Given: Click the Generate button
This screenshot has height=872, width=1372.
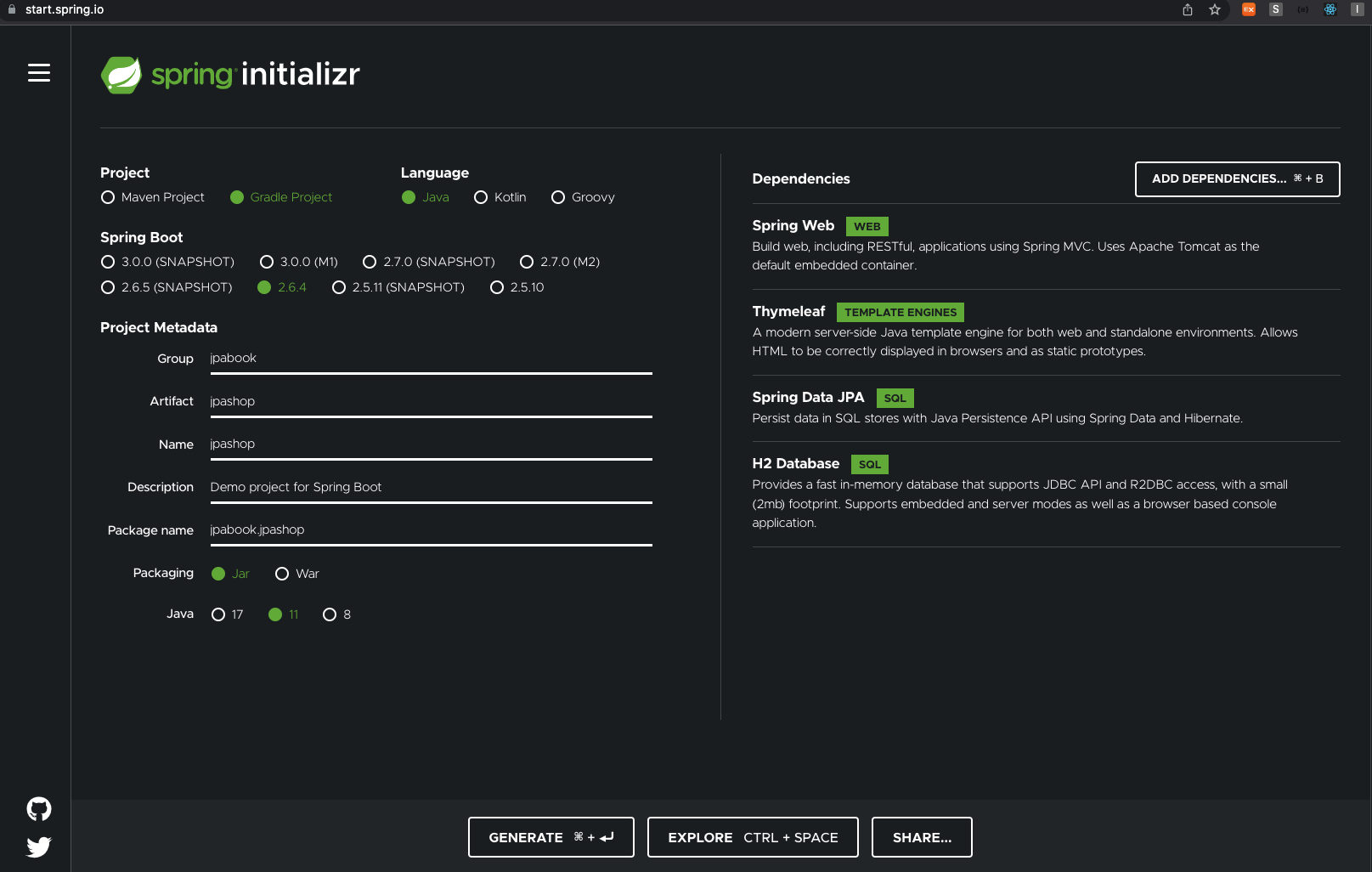Looking at the screenshot, I should [x=550, y=837].
